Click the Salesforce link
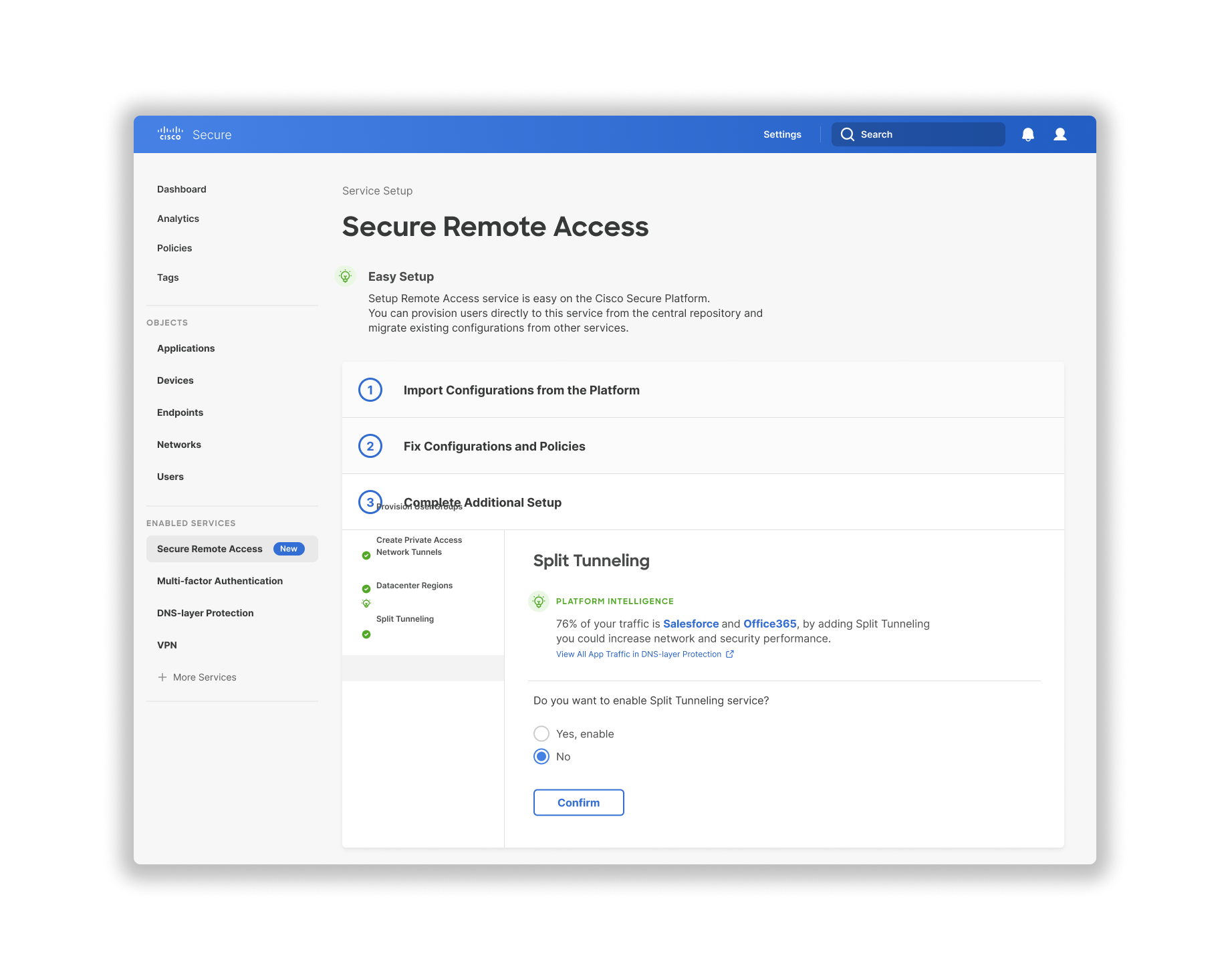 (x=691, y=624)
